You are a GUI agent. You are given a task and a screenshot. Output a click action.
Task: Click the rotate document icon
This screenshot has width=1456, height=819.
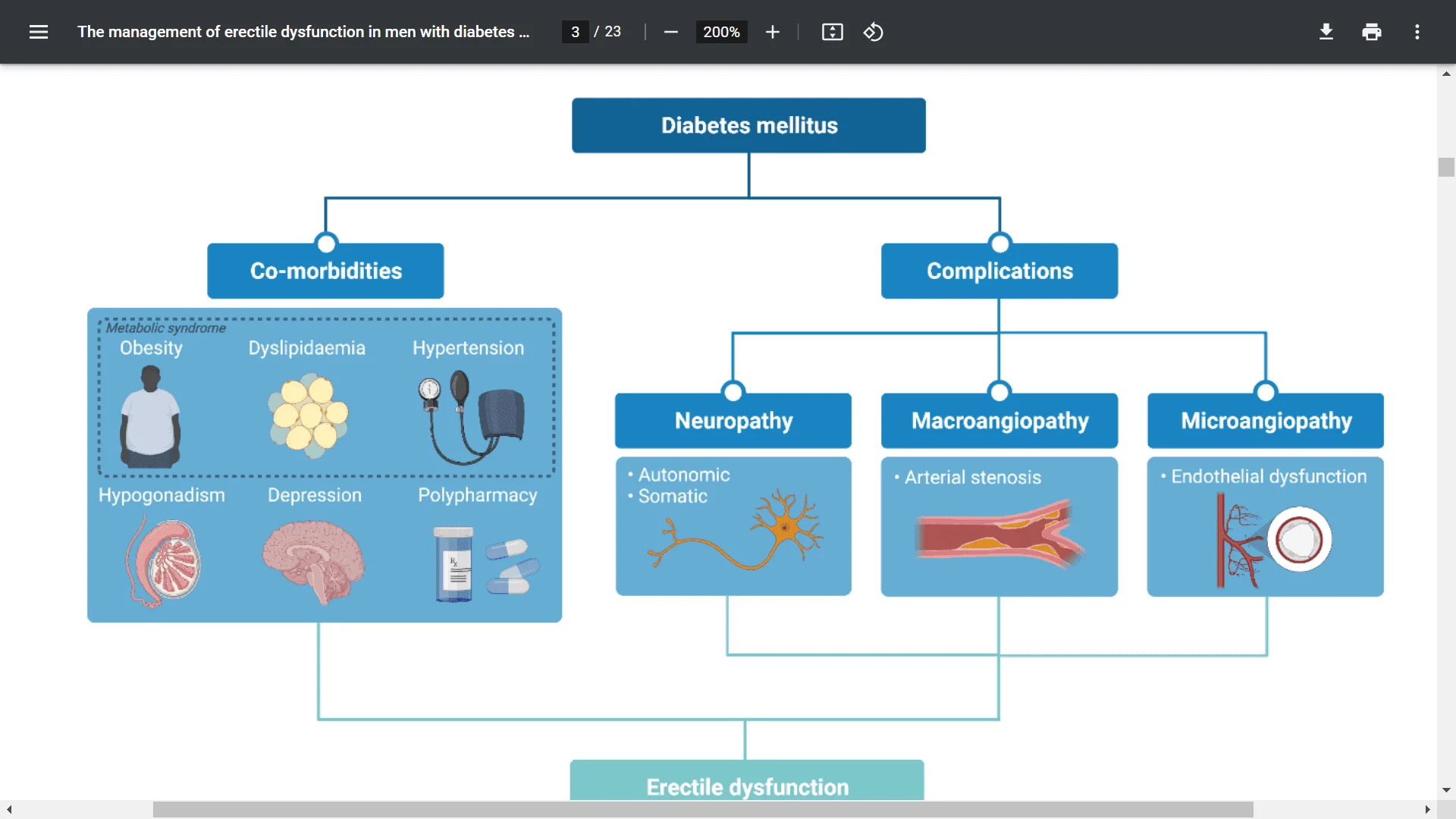coord(874,31)
